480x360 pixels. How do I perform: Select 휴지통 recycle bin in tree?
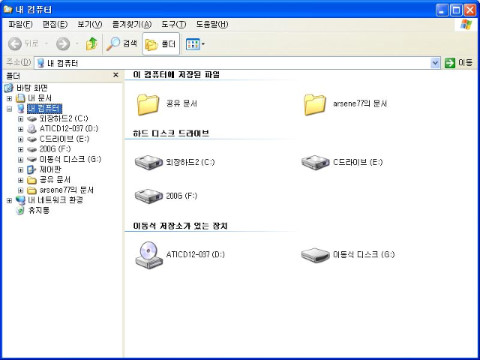39,210
